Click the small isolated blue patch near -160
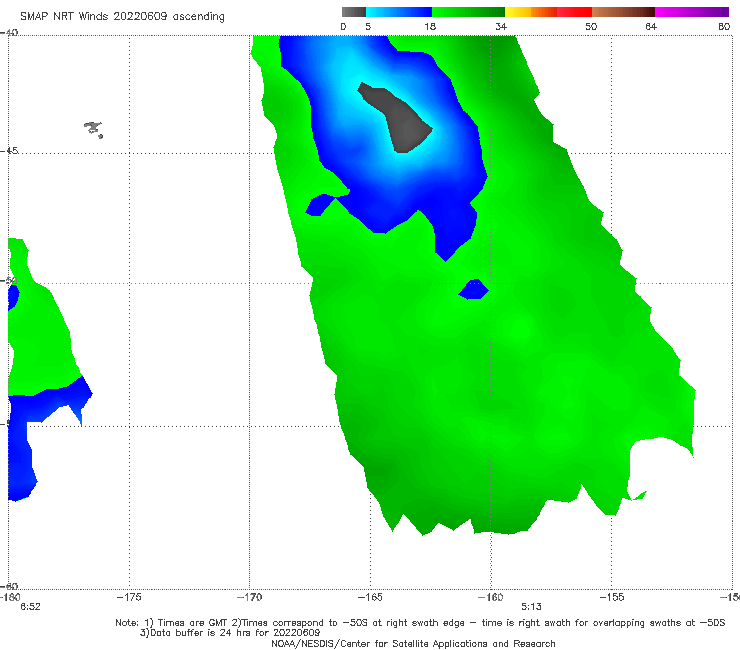Viewport: 740px width, 650px height. [474, 289]
